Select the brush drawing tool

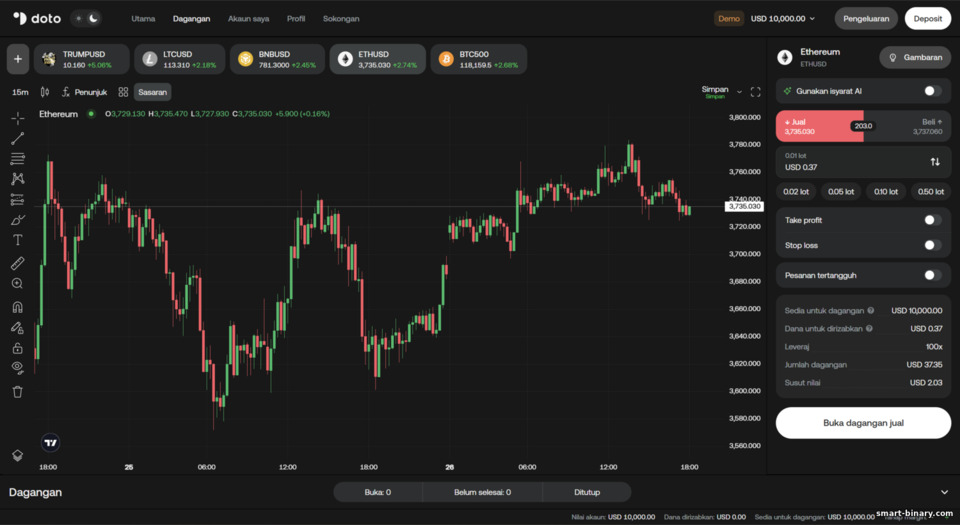18,220
